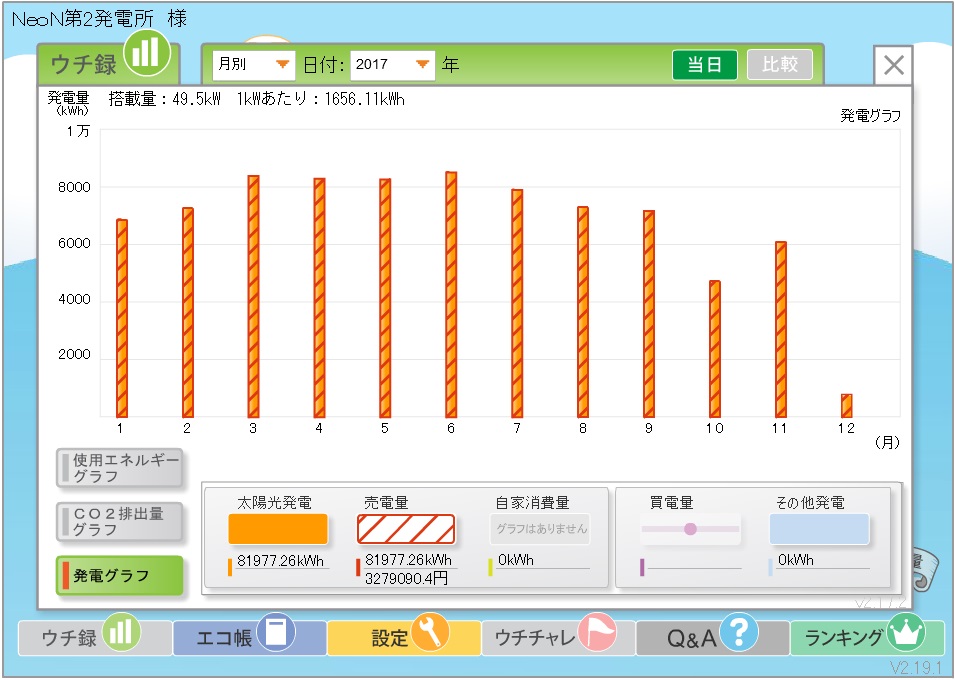Image resolution: width=955 pixels, height=680 pixels.
Task: Click the June bar in chart
Action: [451, 294]
